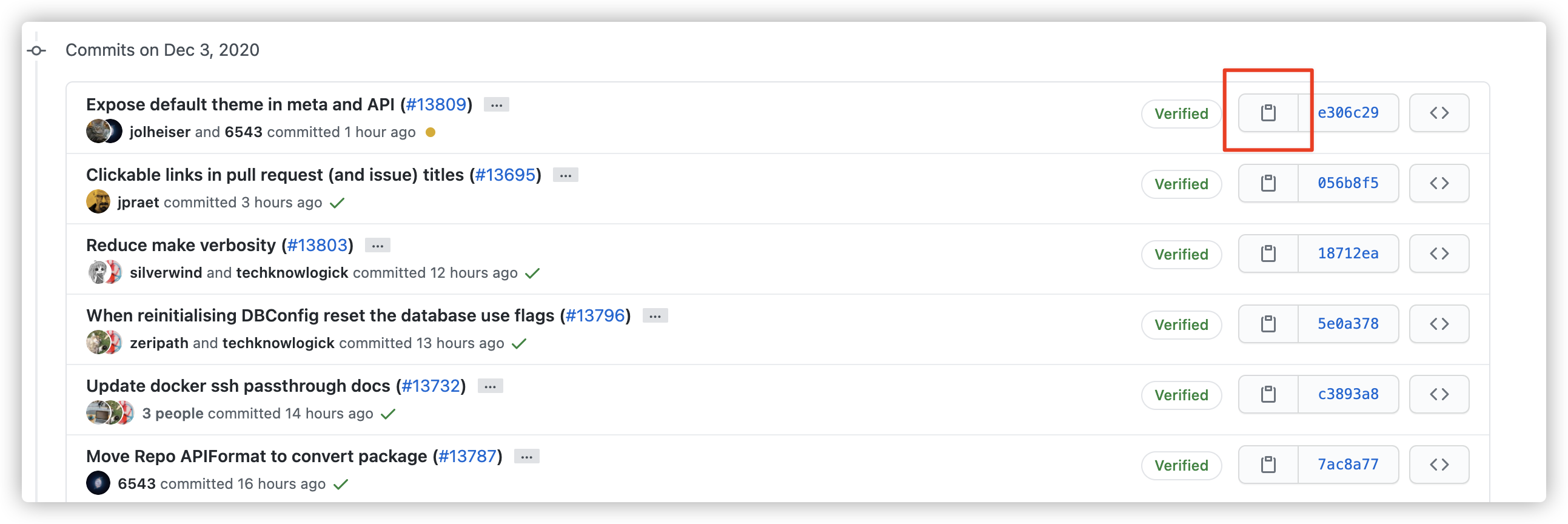Click the pending status dot on the top commit

pyautogui.click(x=431, y=132)
